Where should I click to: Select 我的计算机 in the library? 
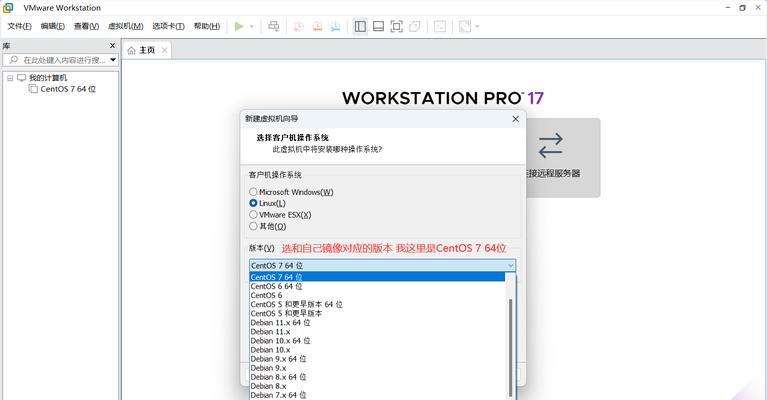[x=47, y=78]
